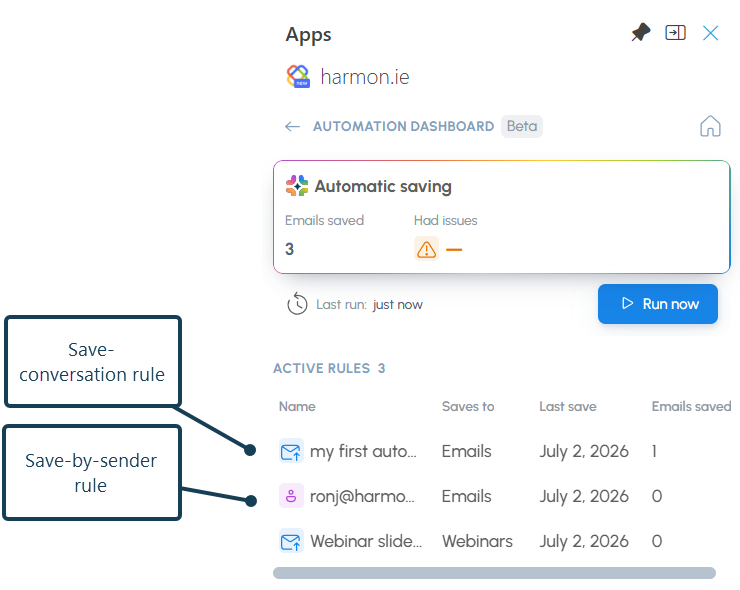
Task: Click the Last run clock icon
Action: [297, 304]
